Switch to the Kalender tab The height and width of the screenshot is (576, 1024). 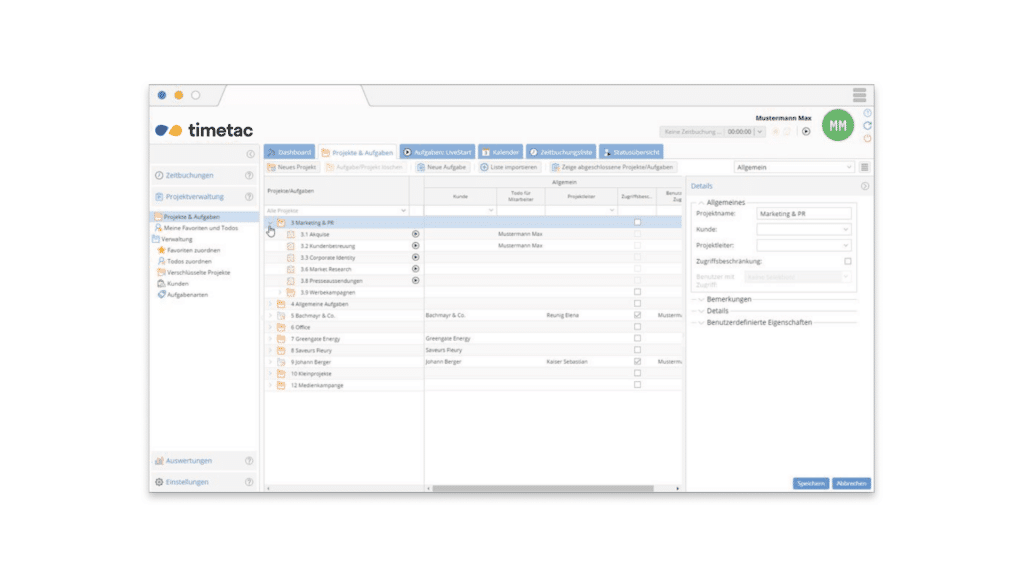point(500,152)
